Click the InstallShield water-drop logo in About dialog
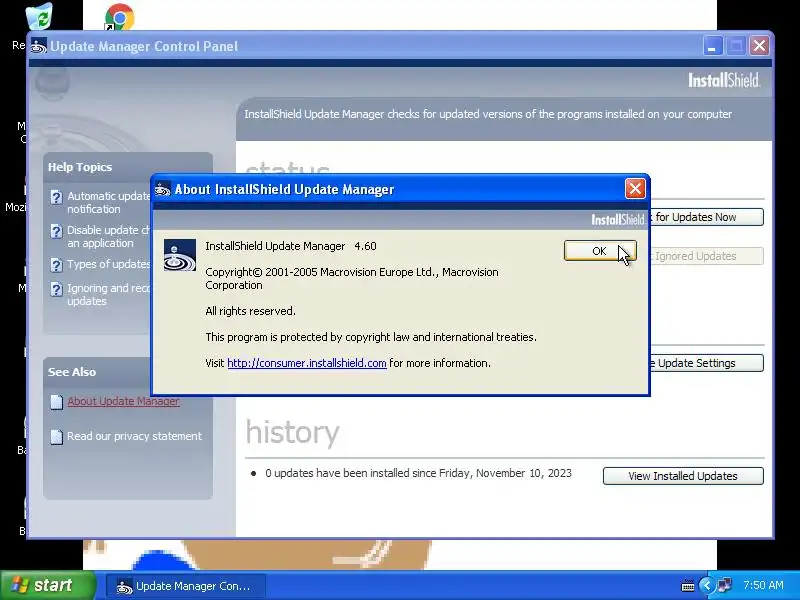The height and width of the screenshot is (600, 800). (180, 255)
